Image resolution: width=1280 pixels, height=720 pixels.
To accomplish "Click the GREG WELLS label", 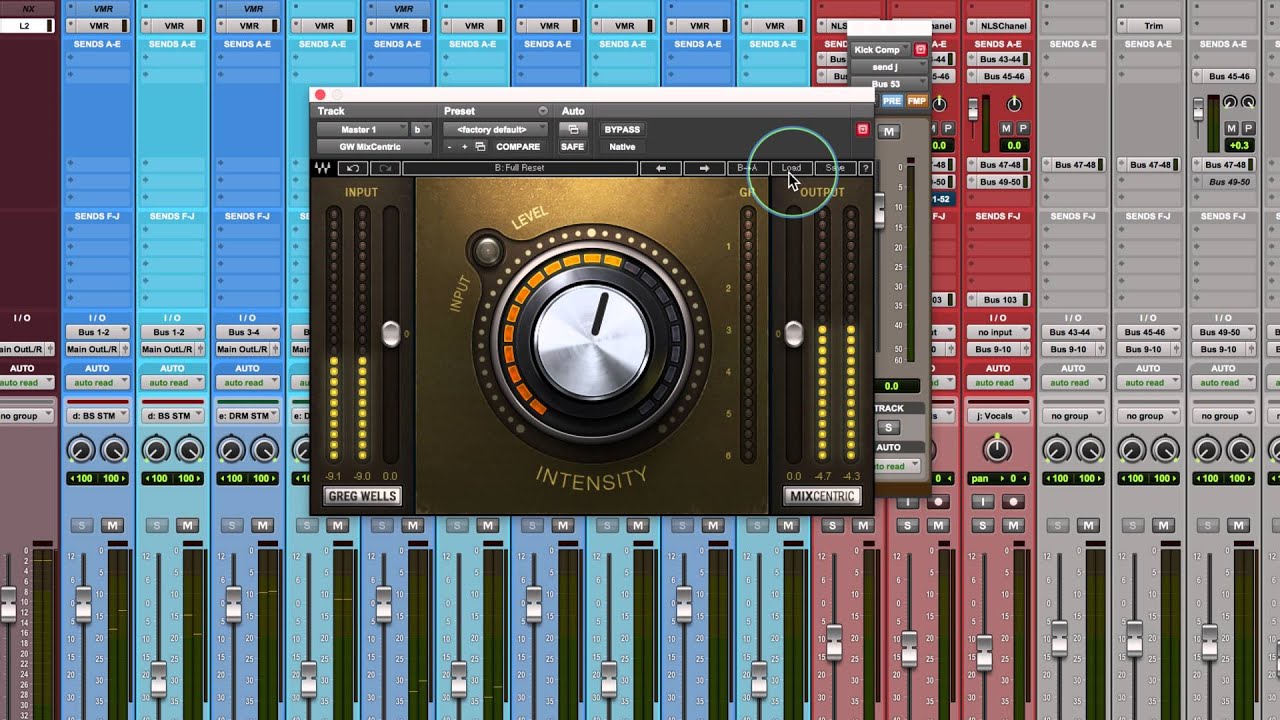I will coord(363,496).
